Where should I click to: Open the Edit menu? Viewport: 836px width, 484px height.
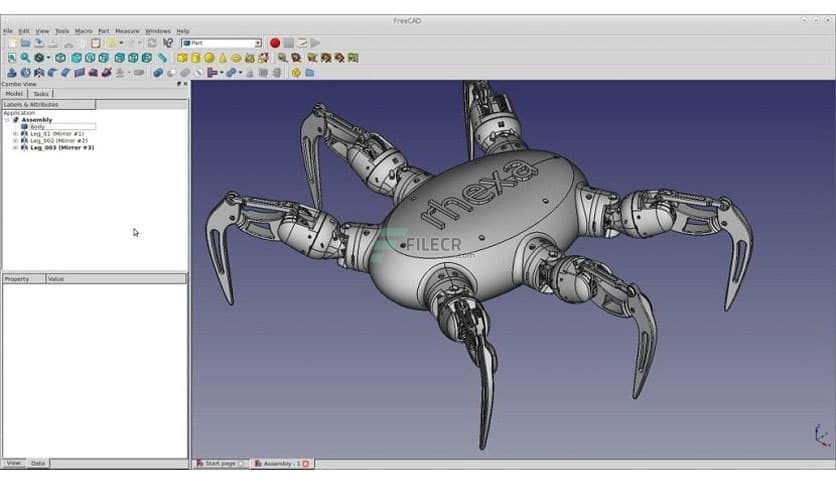(x=24, y=31)
